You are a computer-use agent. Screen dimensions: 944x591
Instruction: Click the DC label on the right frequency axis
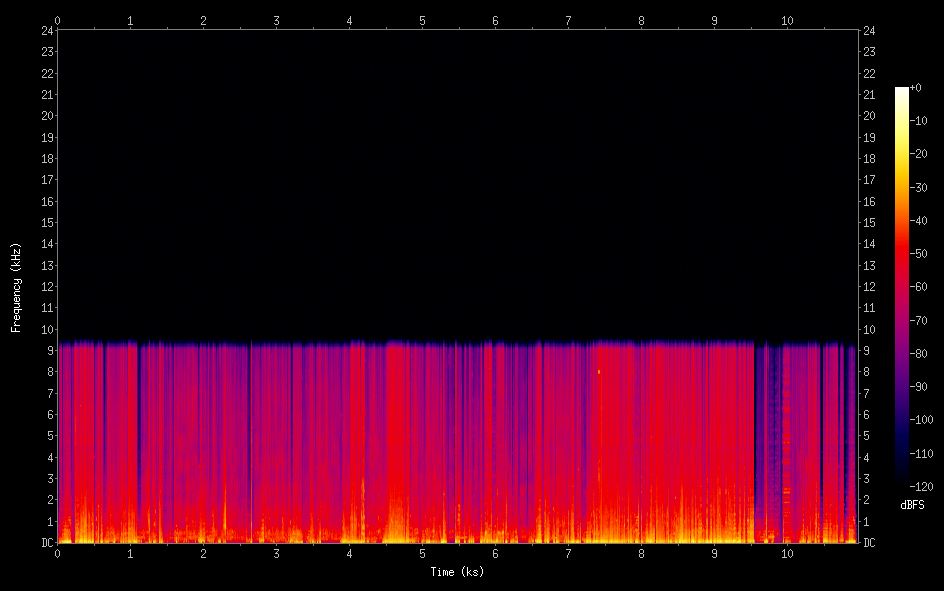(870, 543)
